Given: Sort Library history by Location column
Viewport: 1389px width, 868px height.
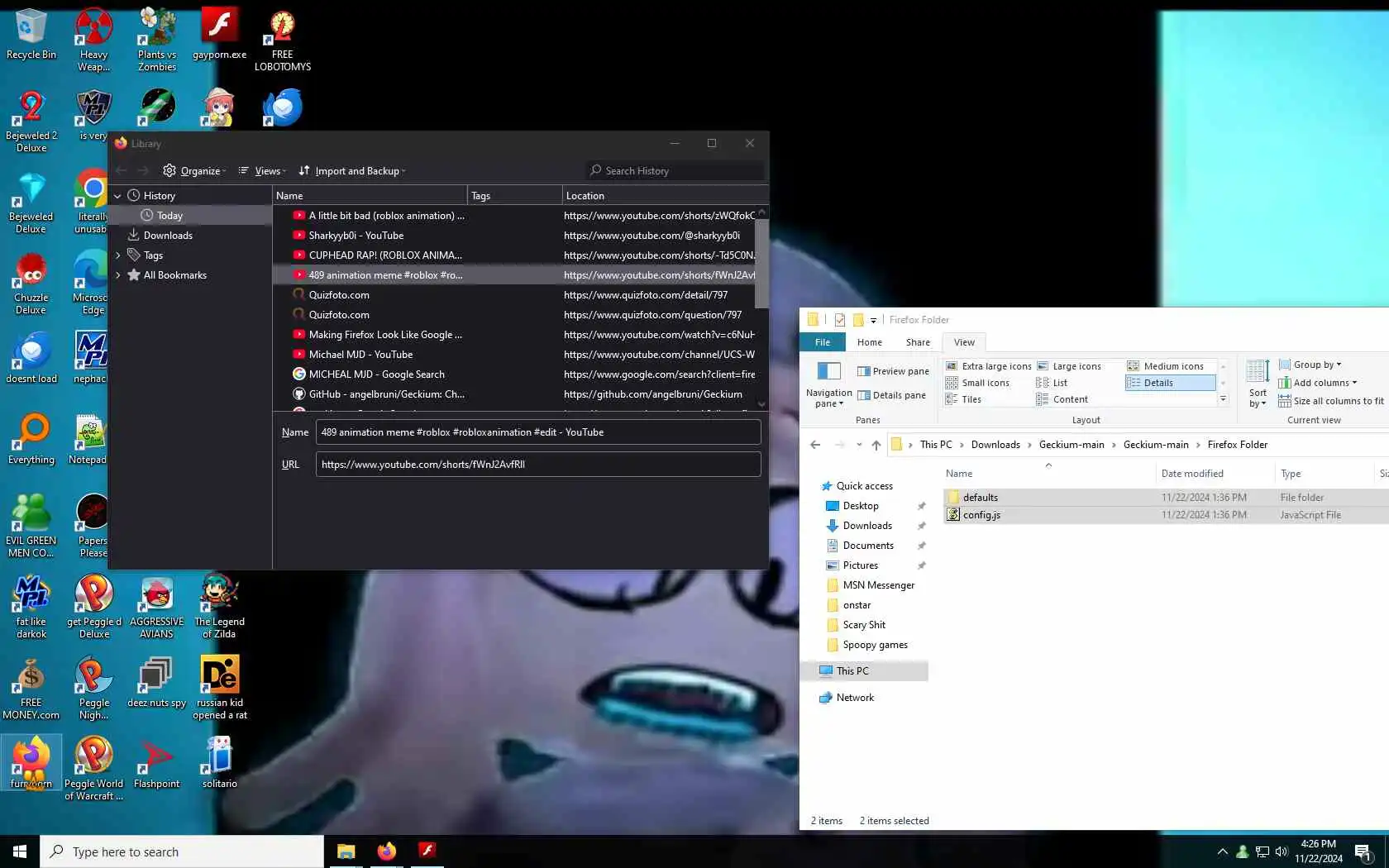Looking at the screenshot, I should (x=666, y=196).
